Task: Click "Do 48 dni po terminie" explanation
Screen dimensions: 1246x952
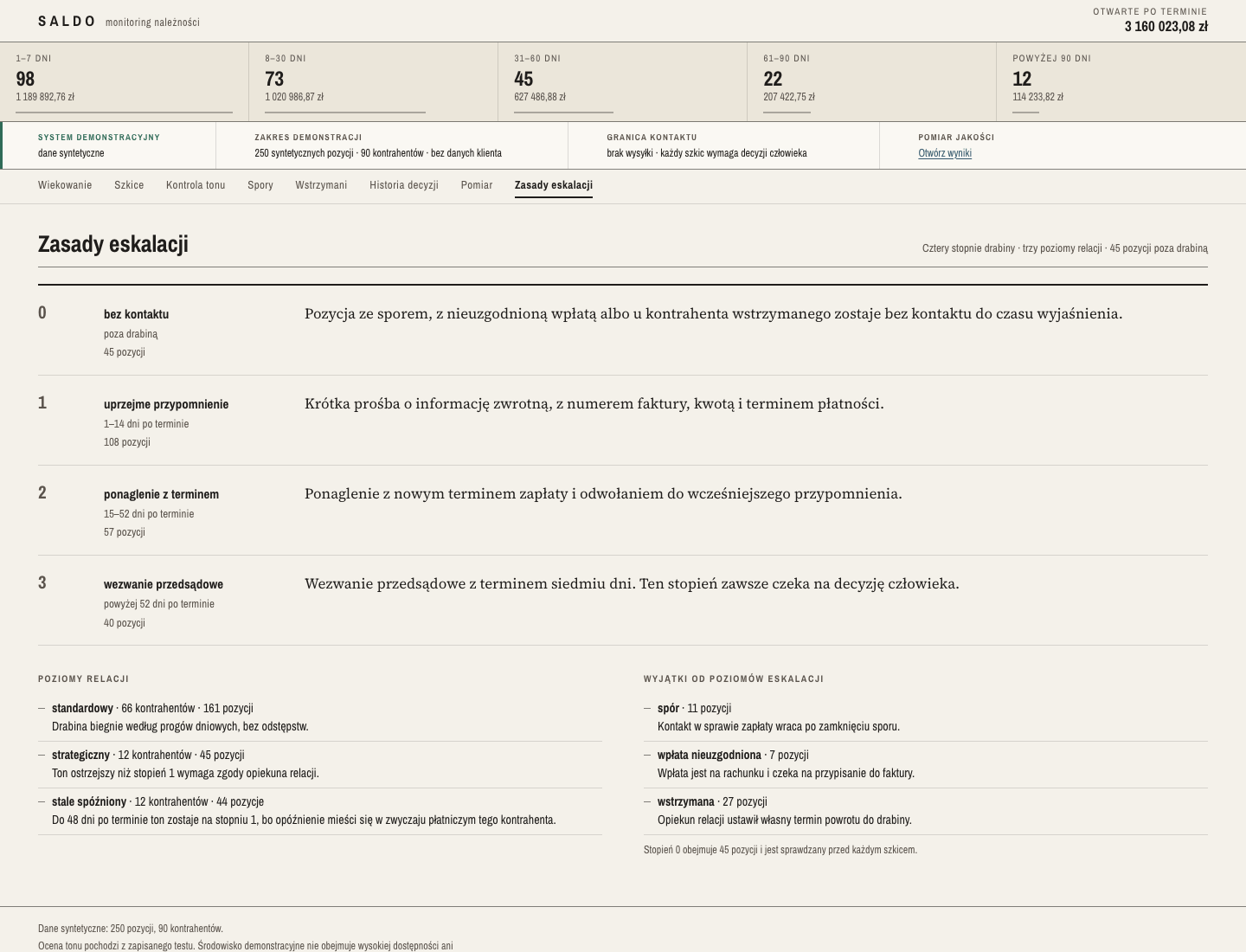Action: [x=304, y=820]
